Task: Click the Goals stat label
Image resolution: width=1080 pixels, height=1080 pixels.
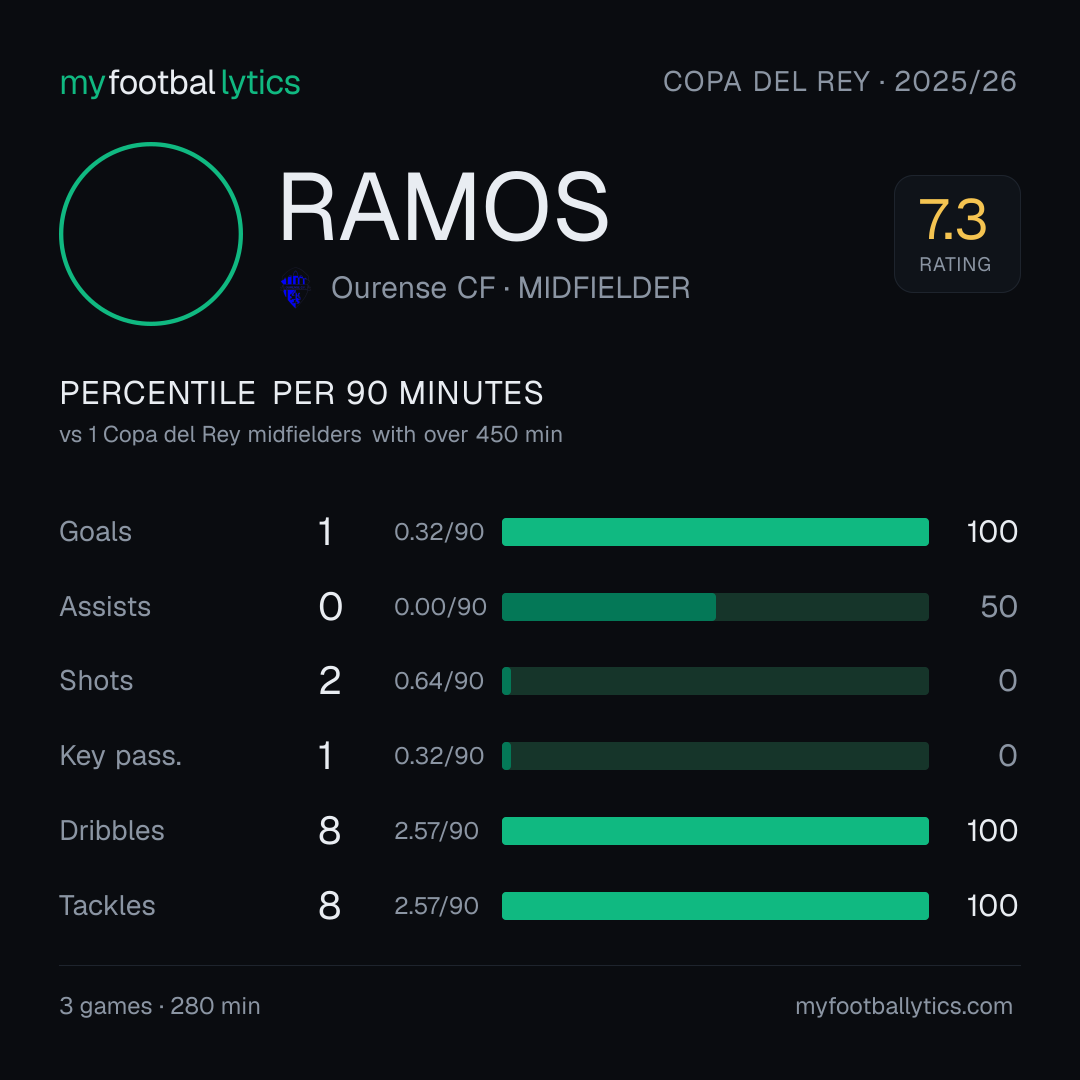Action: 96,532
